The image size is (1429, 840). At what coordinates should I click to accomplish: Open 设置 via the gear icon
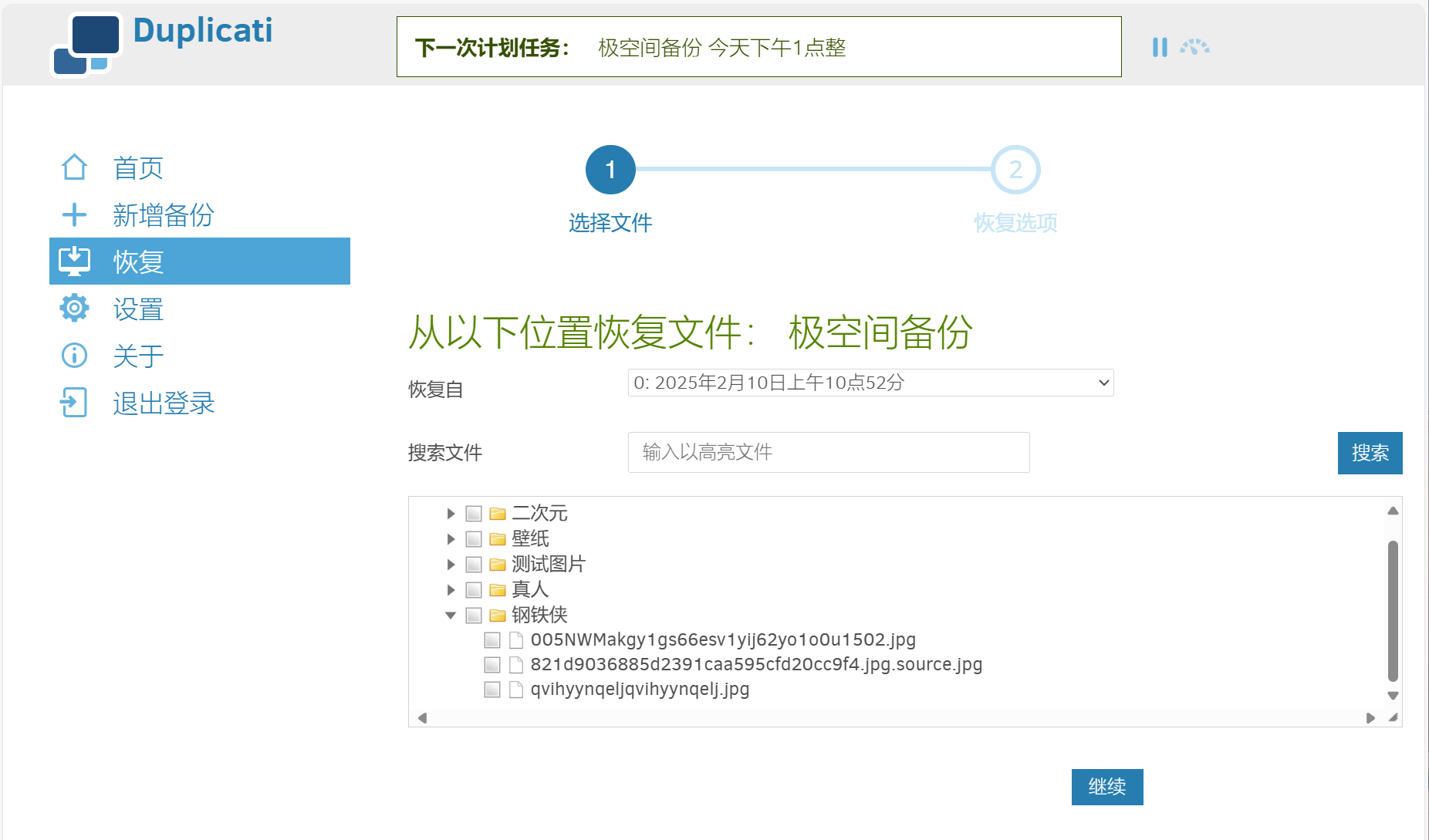74,308
